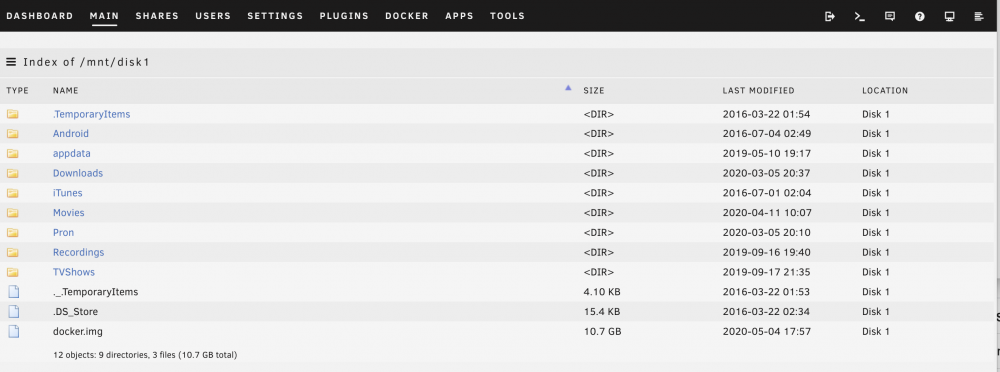This screenshot has height=372, width=1000.
Task: Open the .TemporaryItems folder link
Action: [x=91, y=114]
